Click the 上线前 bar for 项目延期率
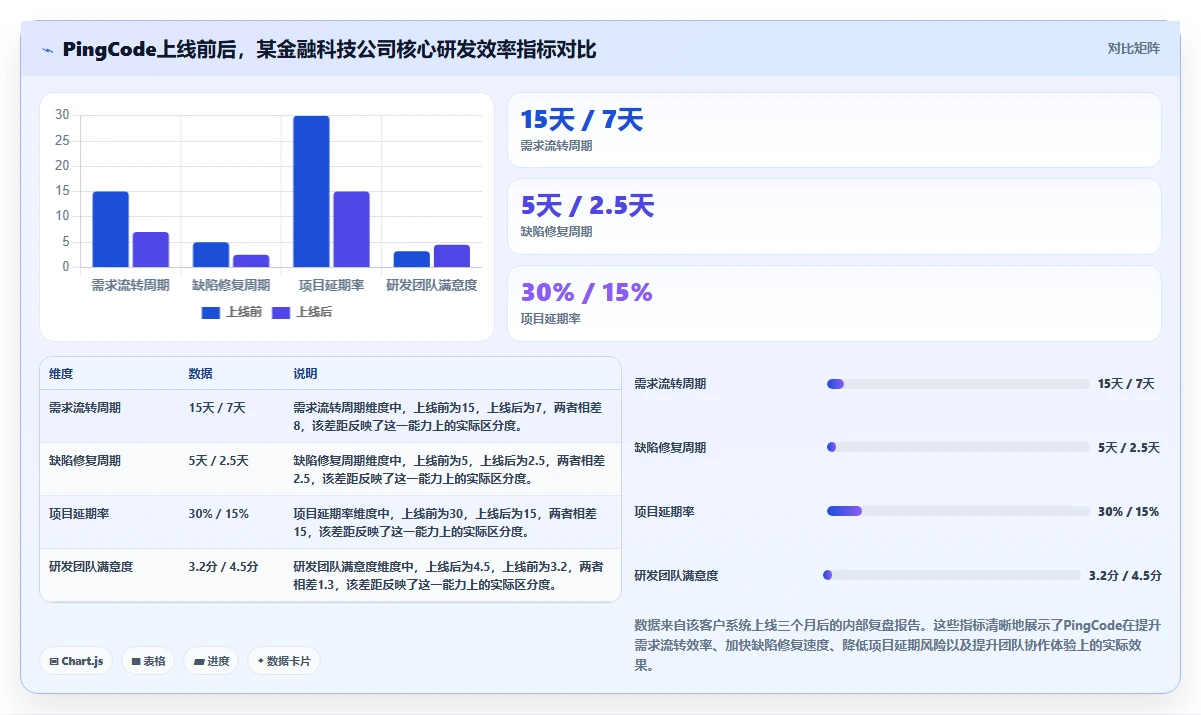Image resolution: width=1201 pixels, height=715 pixels. click(x=311, y=191)
